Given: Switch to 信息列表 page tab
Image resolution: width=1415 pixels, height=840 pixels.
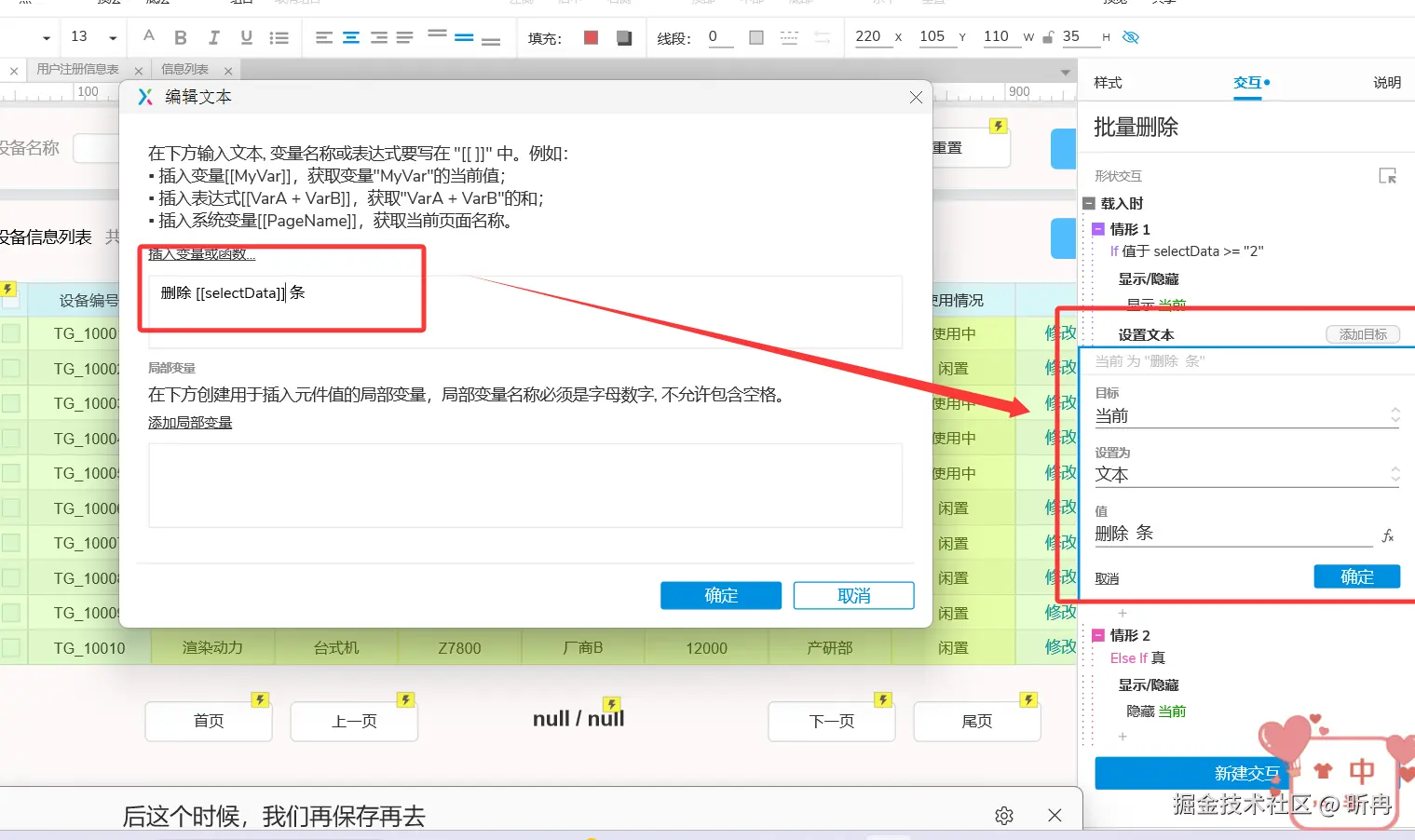Looking at the screenshot, I should point(184,70).
